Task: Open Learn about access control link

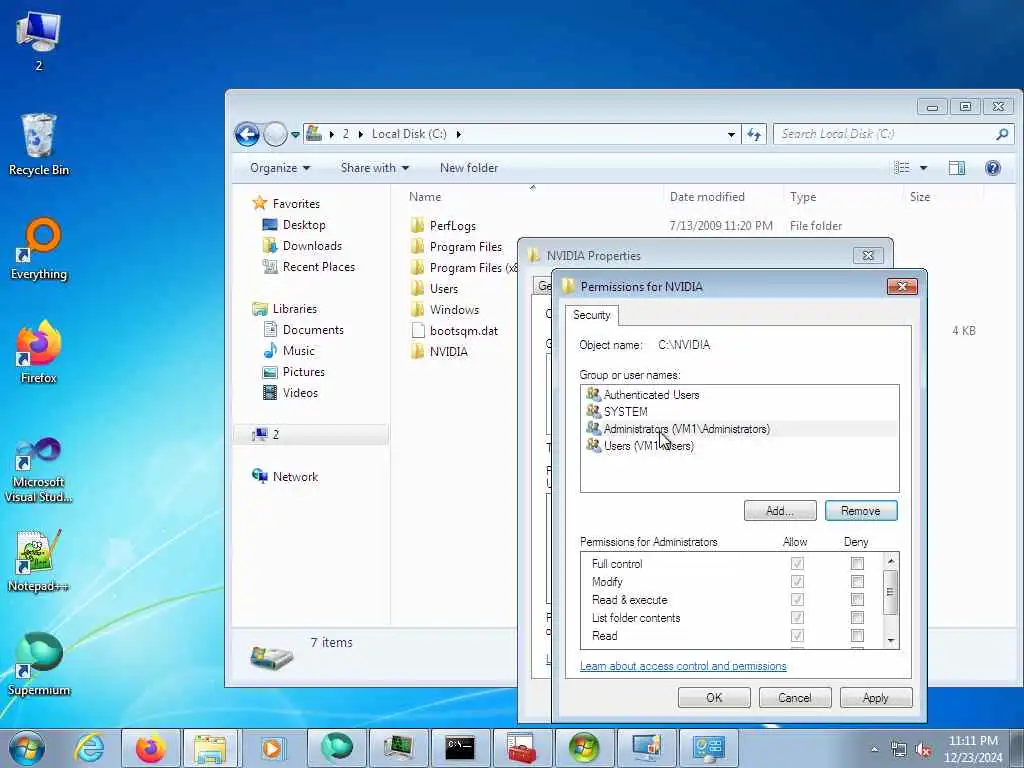Action: pos(683,666)
